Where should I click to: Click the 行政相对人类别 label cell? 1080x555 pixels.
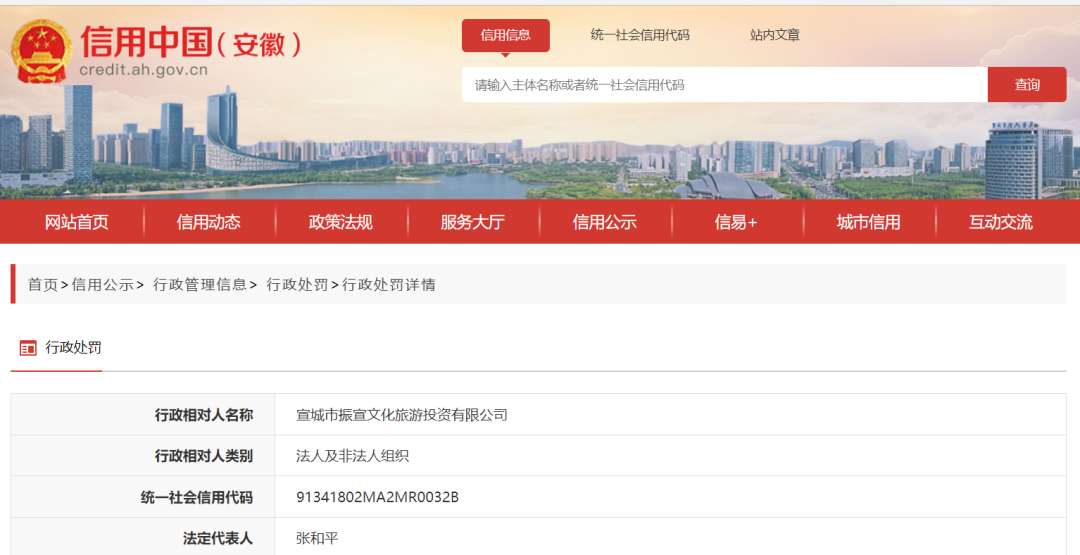143,455
